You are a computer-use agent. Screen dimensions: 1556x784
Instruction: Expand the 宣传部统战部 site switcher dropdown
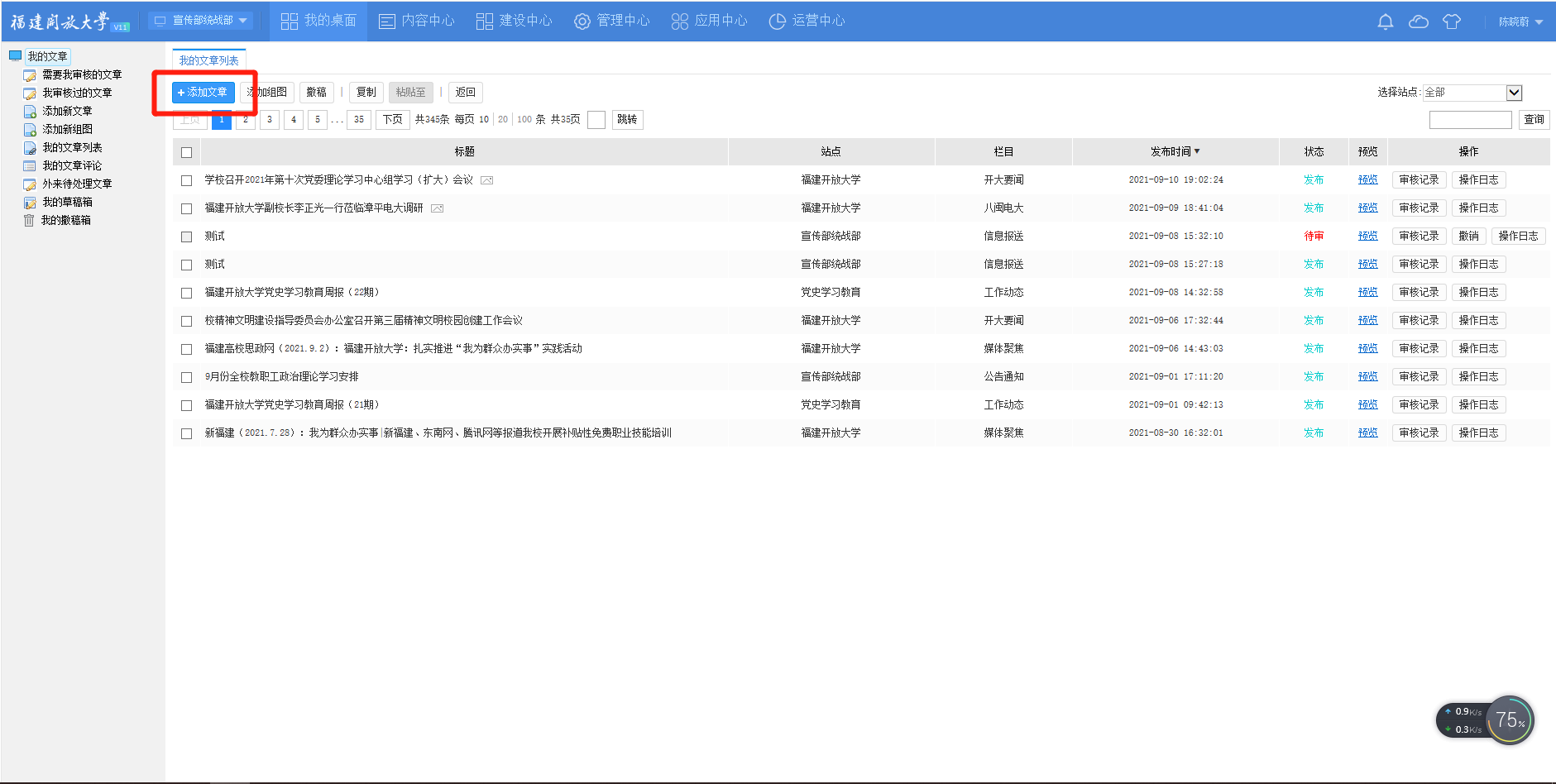click(202, 21)
